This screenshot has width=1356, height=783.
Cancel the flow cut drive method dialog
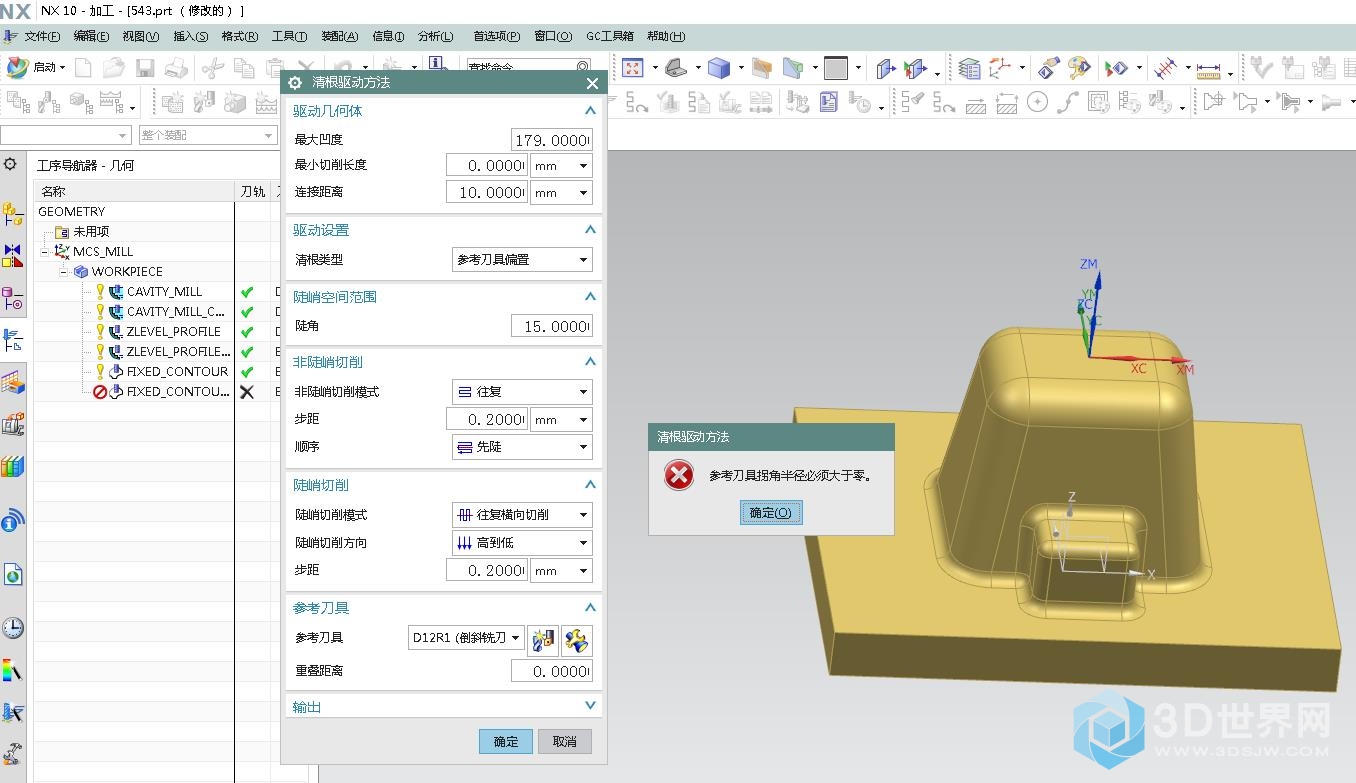click(x=565, y=741)
